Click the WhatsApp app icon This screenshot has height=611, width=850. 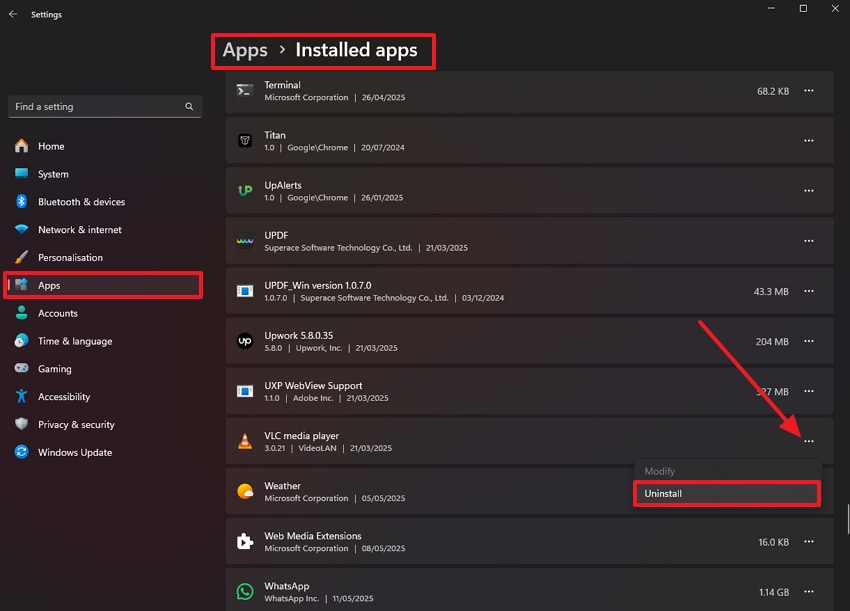(x=245, y=591)
